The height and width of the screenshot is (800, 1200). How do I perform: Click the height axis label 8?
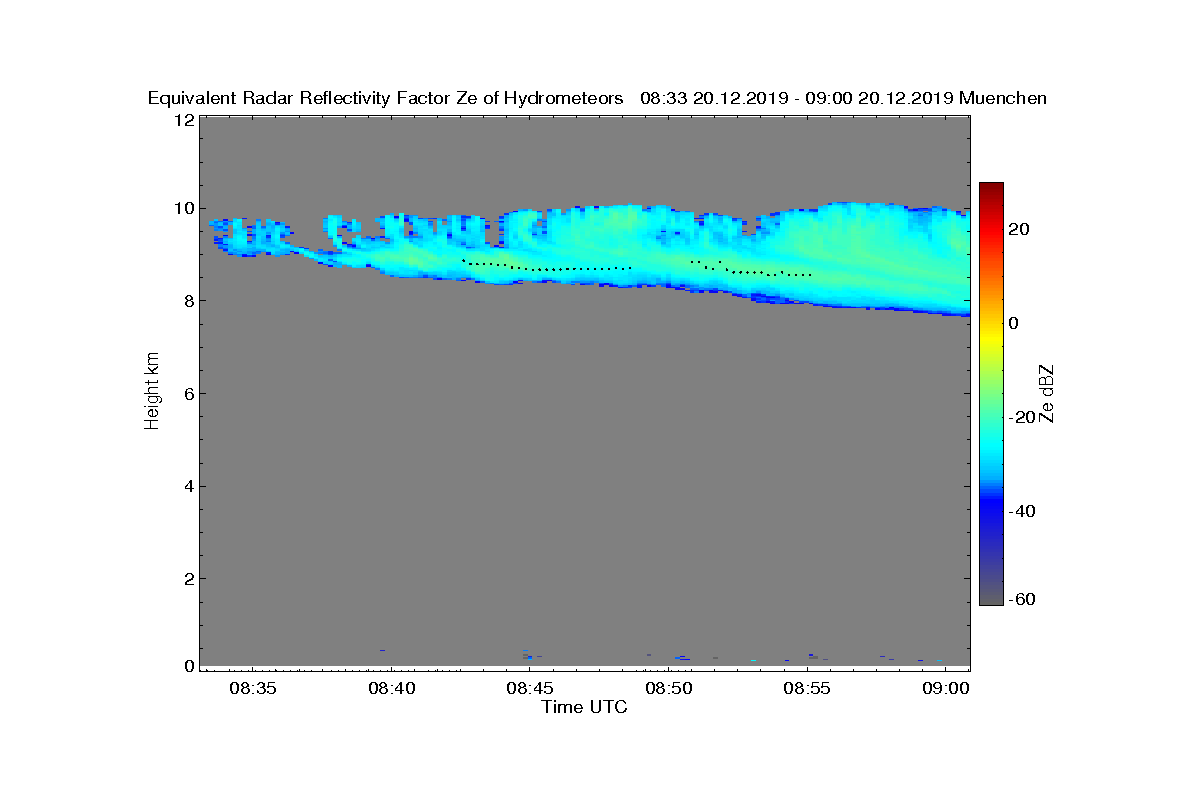point(188,300)
